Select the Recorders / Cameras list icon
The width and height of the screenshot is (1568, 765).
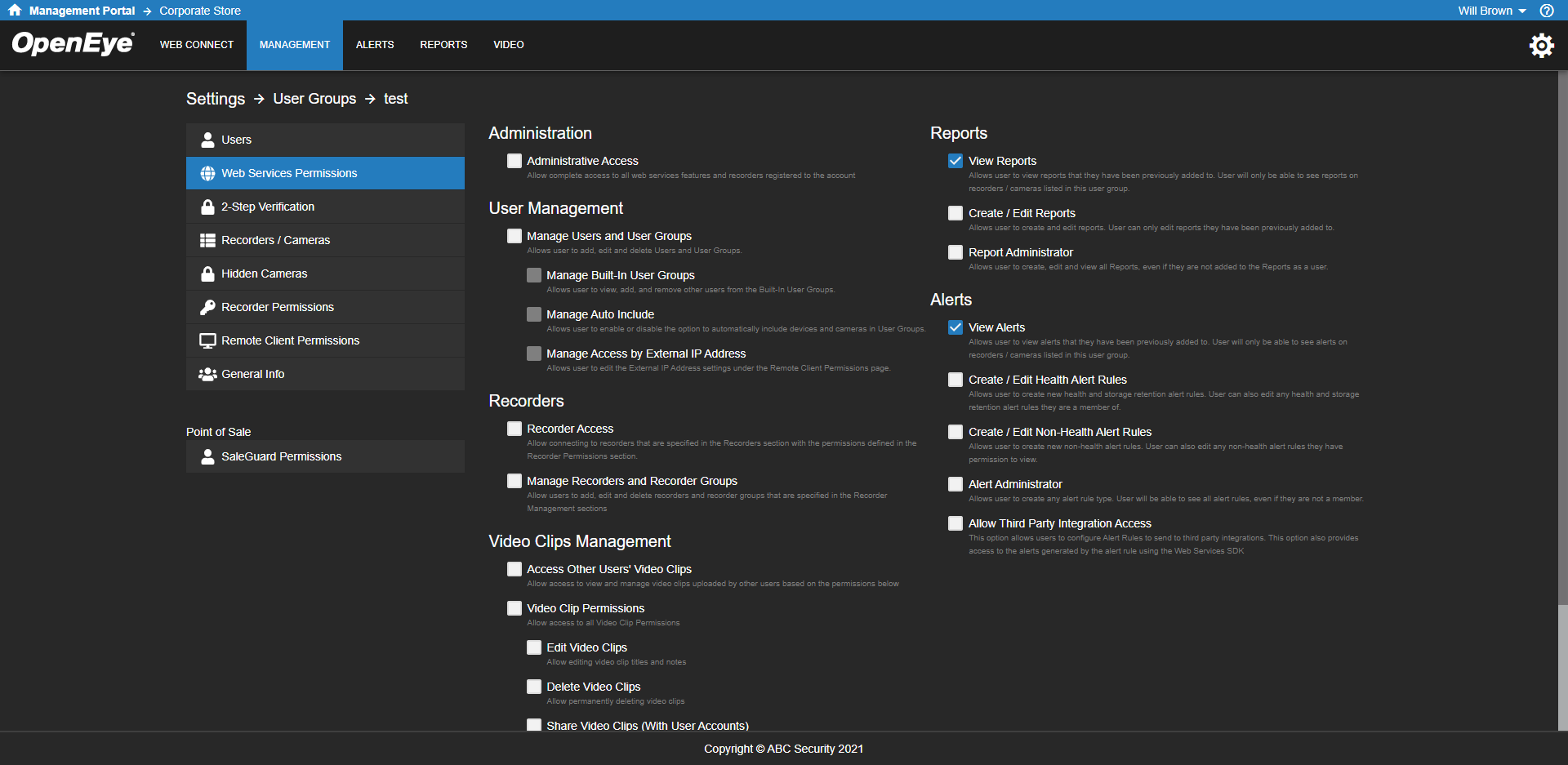[x=208, y=239]
